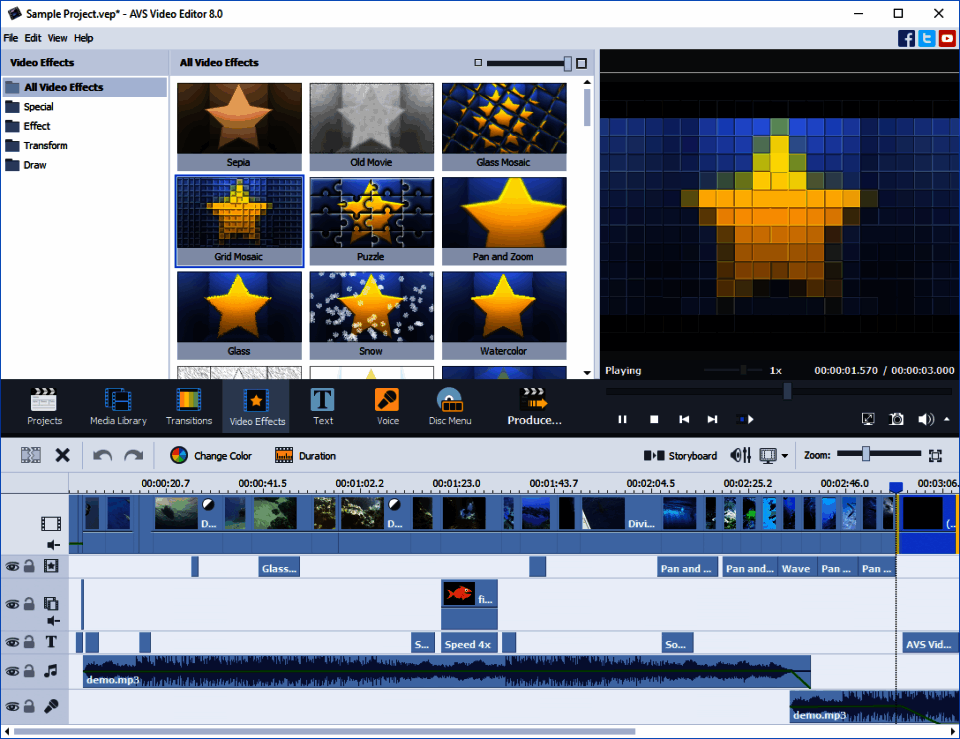Open the Disc Menu section
The width and height of the screenshot is (960, 739).
coord(450,407)
